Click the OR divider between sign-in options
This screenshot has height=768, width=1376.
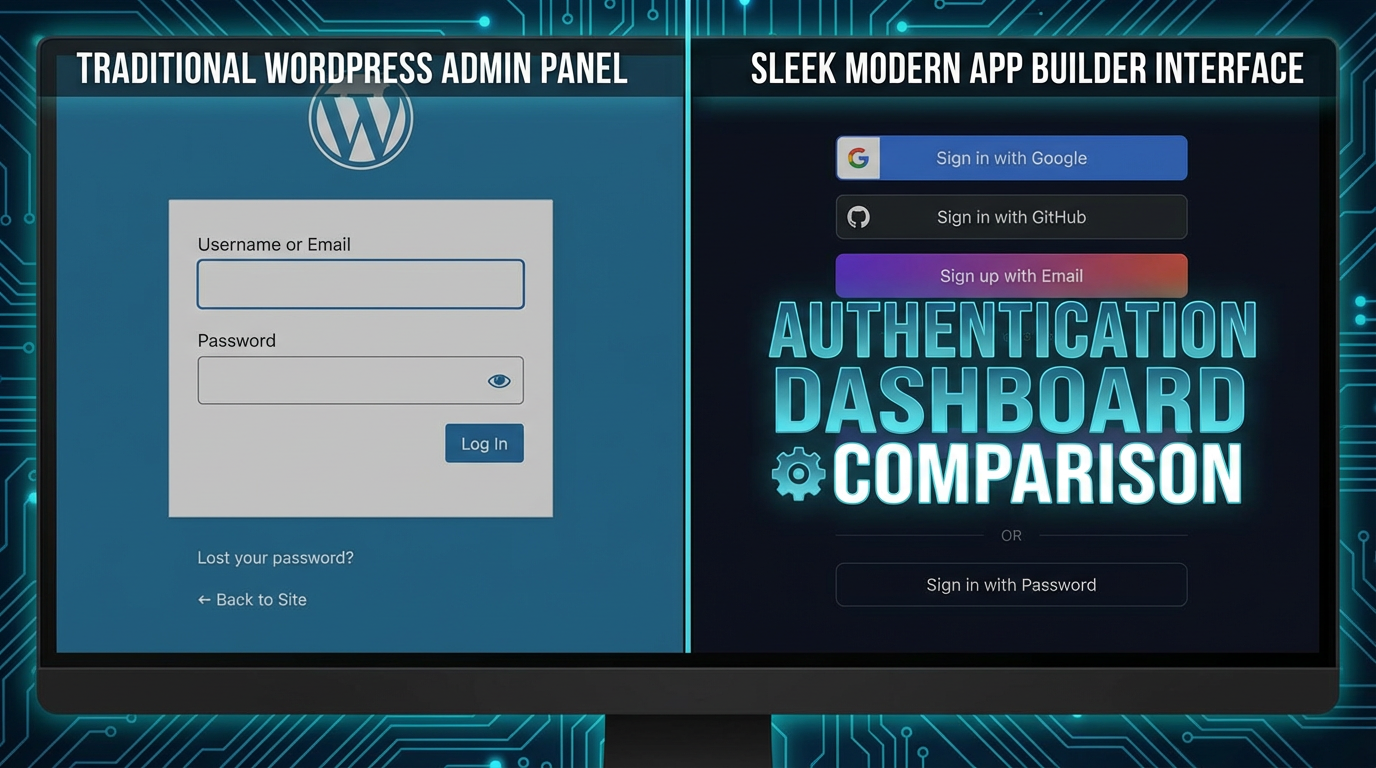tap(1011, 536)
